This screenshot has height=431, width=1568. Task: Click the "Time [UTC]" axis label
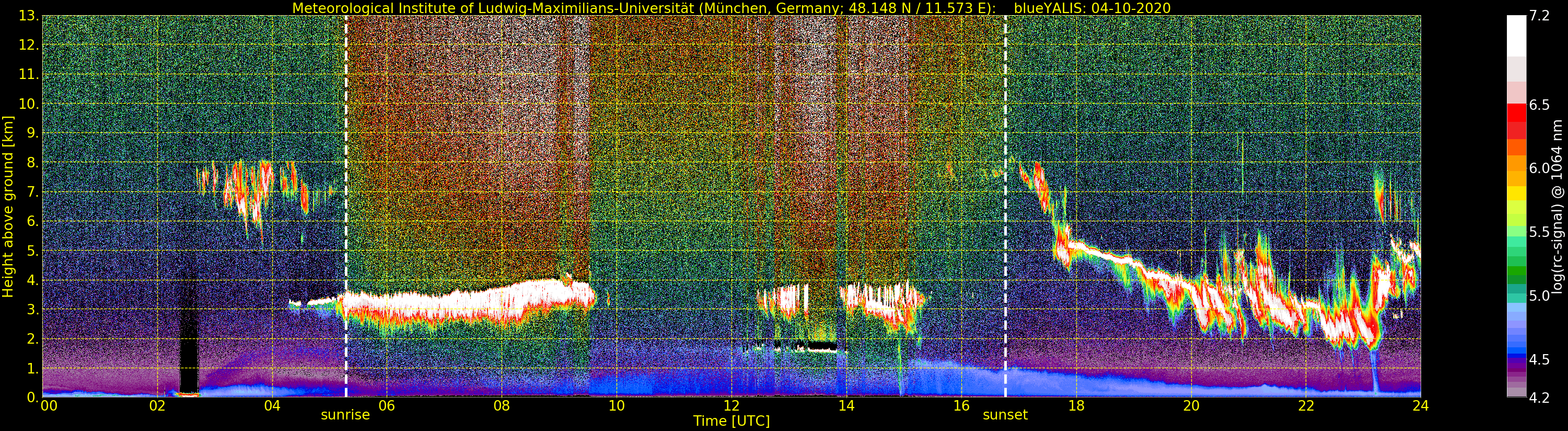[x=731, y=421]
